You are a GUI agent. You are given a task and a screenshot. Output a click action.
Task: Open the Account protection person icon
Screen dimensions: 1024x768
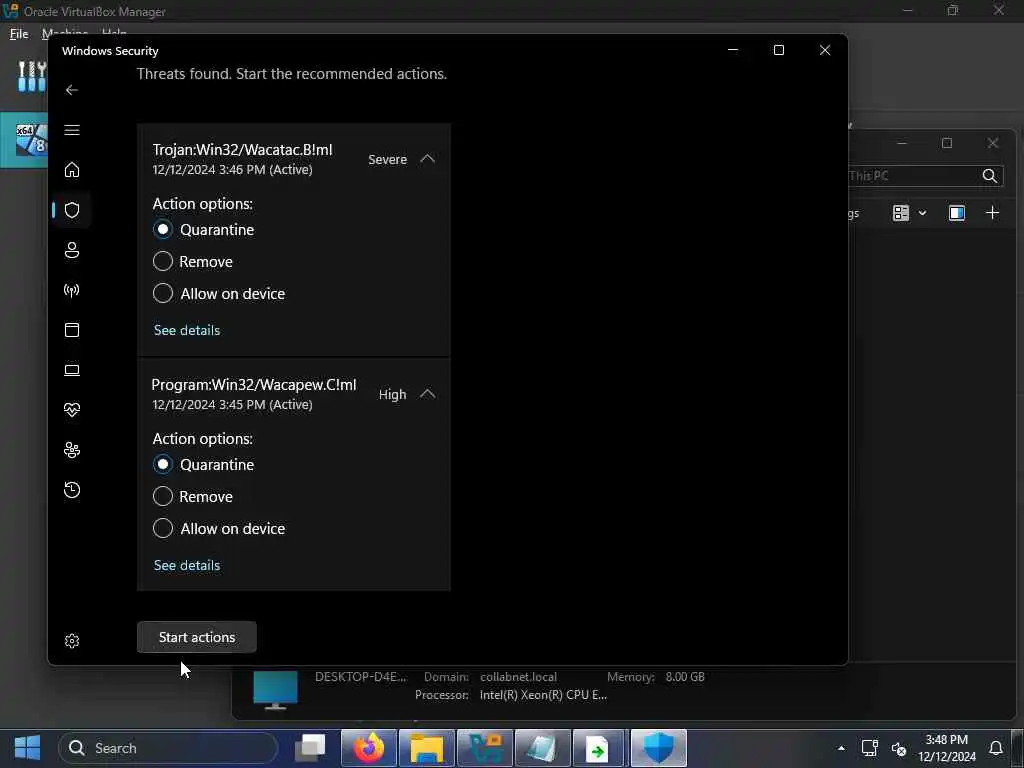pyautogui.click(x=72, y=250)
